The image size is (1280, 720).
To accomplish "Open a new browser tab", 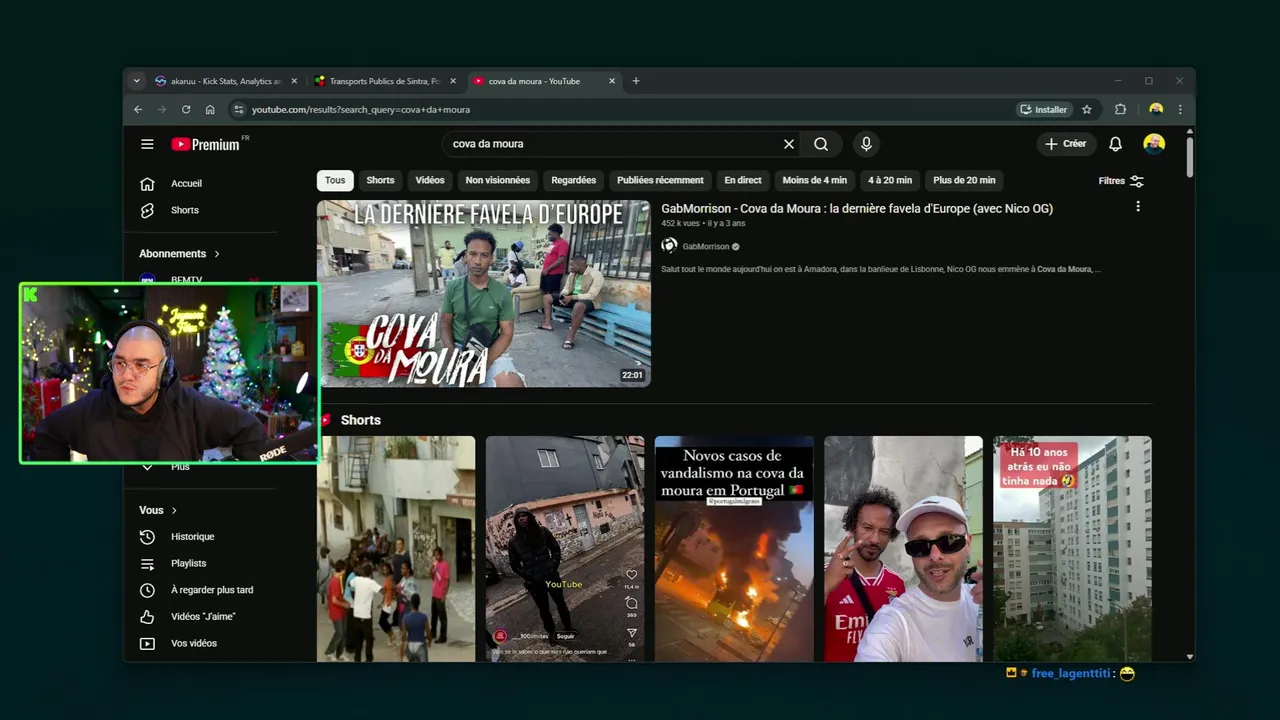I will click(636, 81).
